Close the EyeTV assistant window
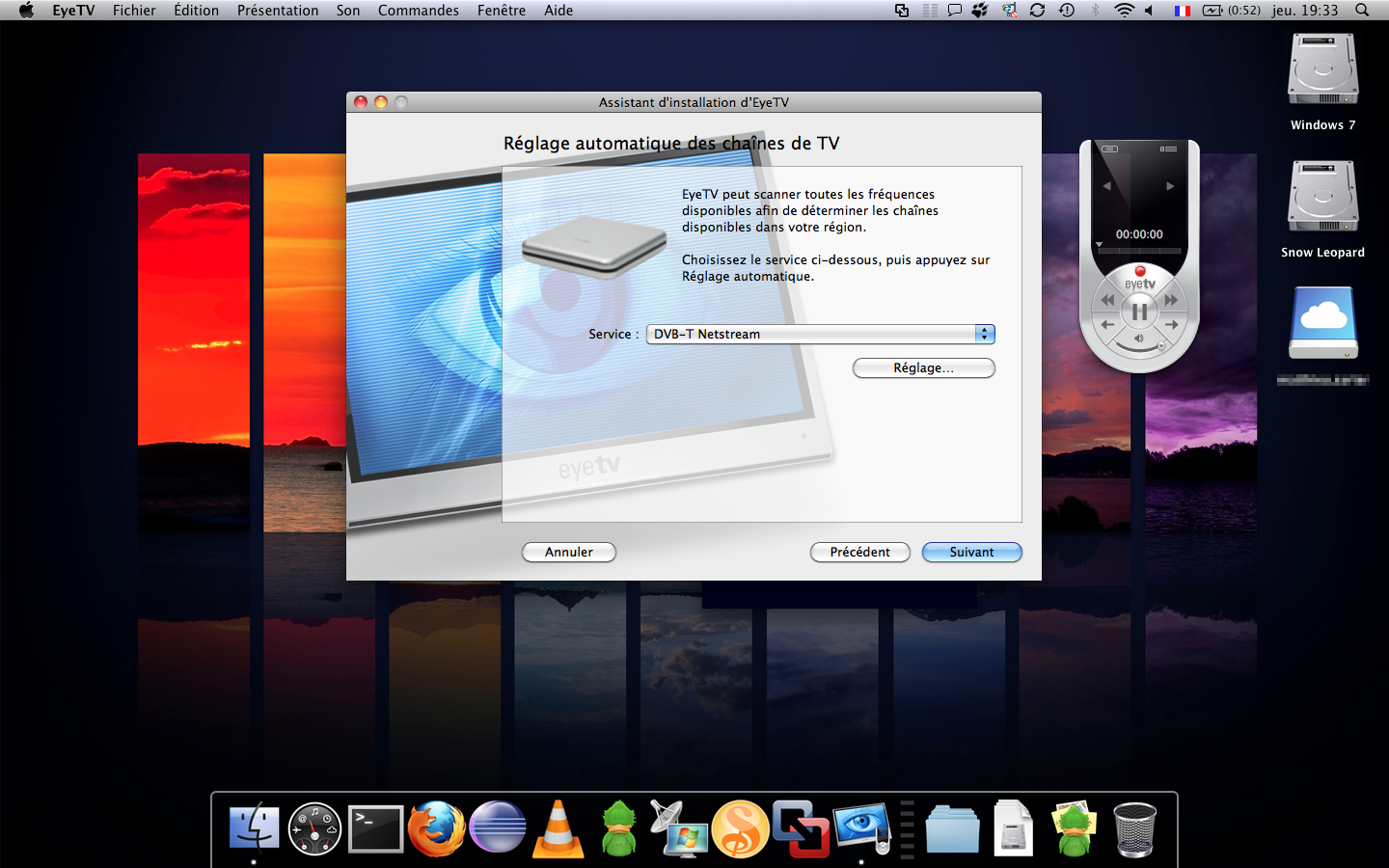 361,101
